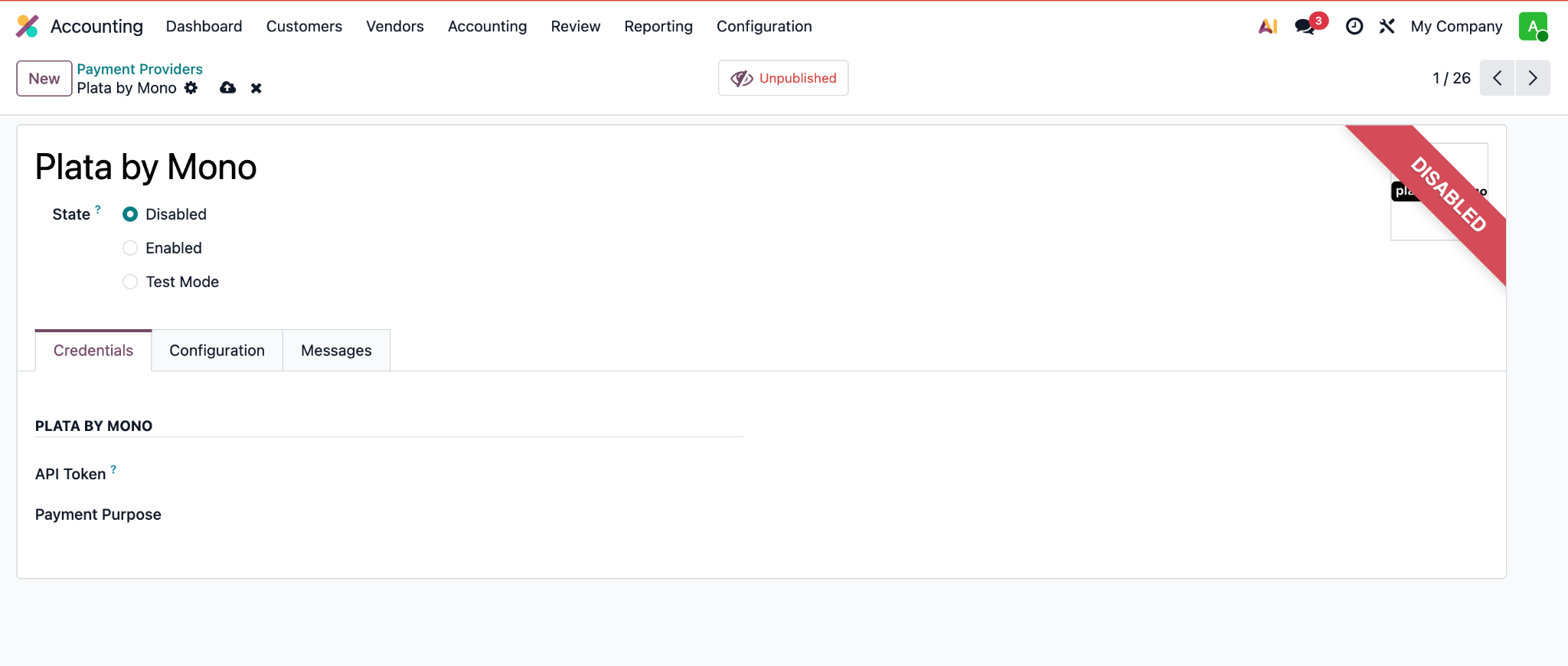Open the user avatar menu
Viewport: 1568px width, 666px height.
pyautogui.click(x=1533, y=26)
